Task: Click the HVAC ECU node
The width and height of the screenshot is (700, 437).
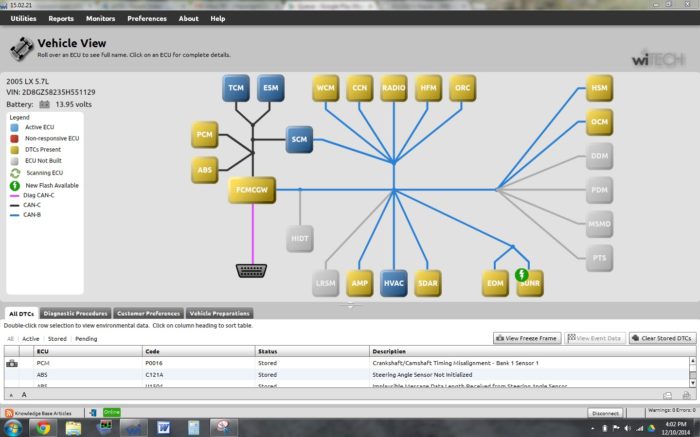Action: [x=394, y=283]
